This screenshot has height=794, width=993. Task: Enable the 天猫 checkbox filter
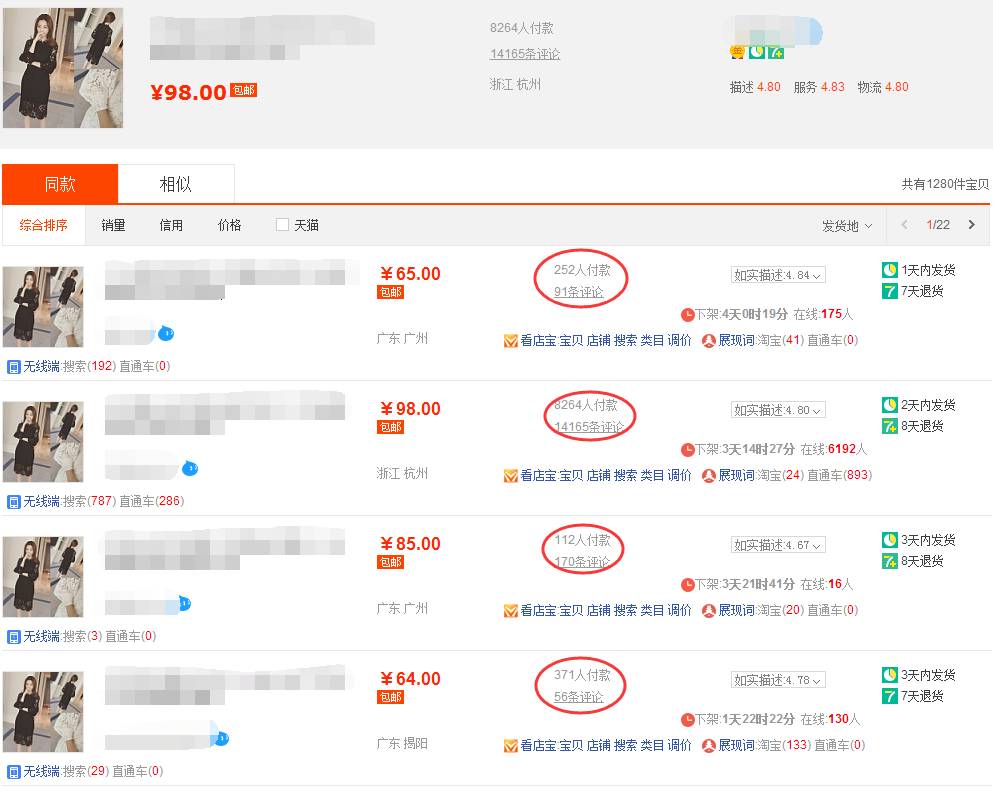click(x=282, y=225)
